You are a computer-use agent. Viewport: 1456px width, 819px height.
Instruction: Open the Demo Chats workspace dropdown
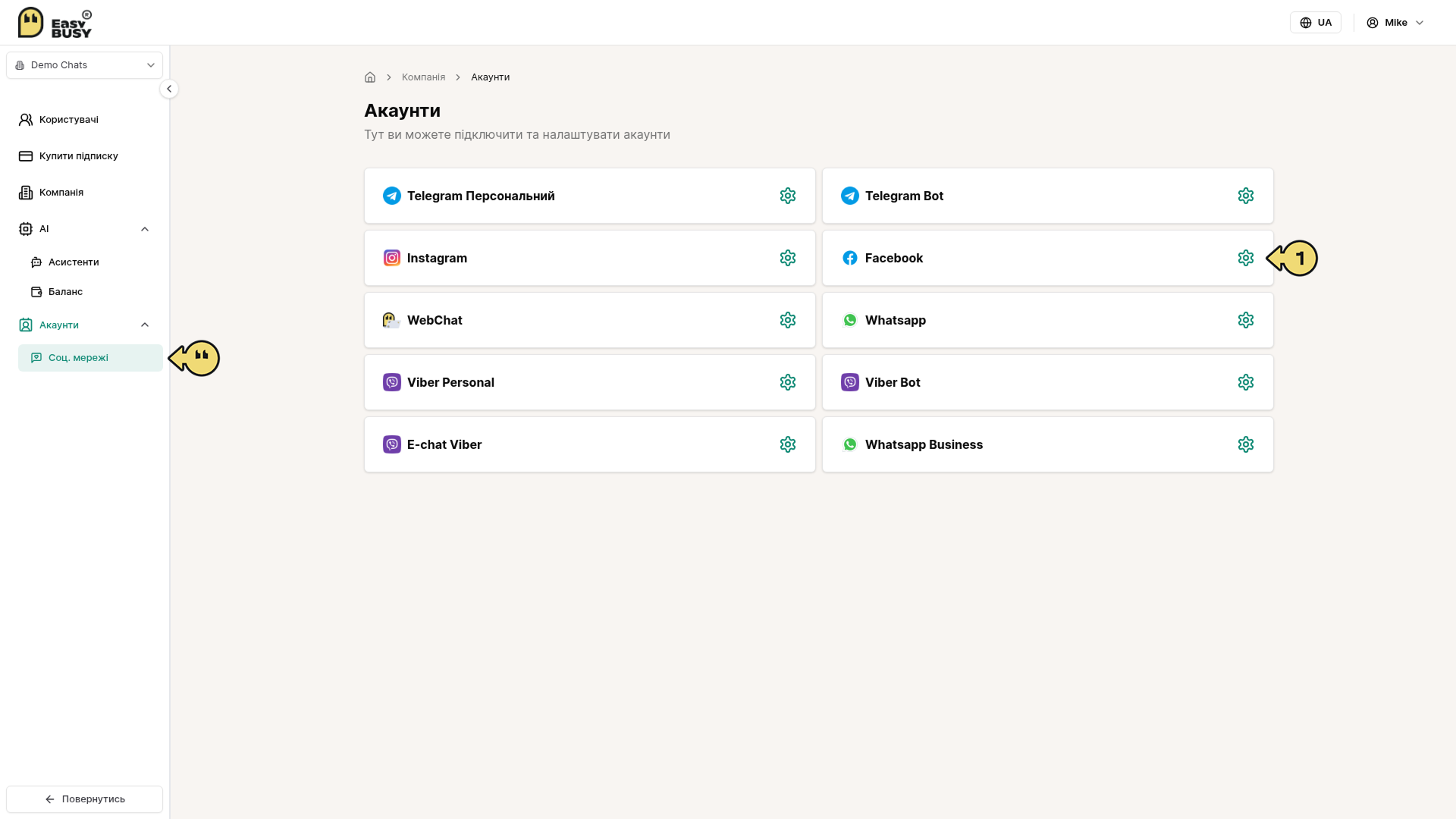click(x=84, y=65)
